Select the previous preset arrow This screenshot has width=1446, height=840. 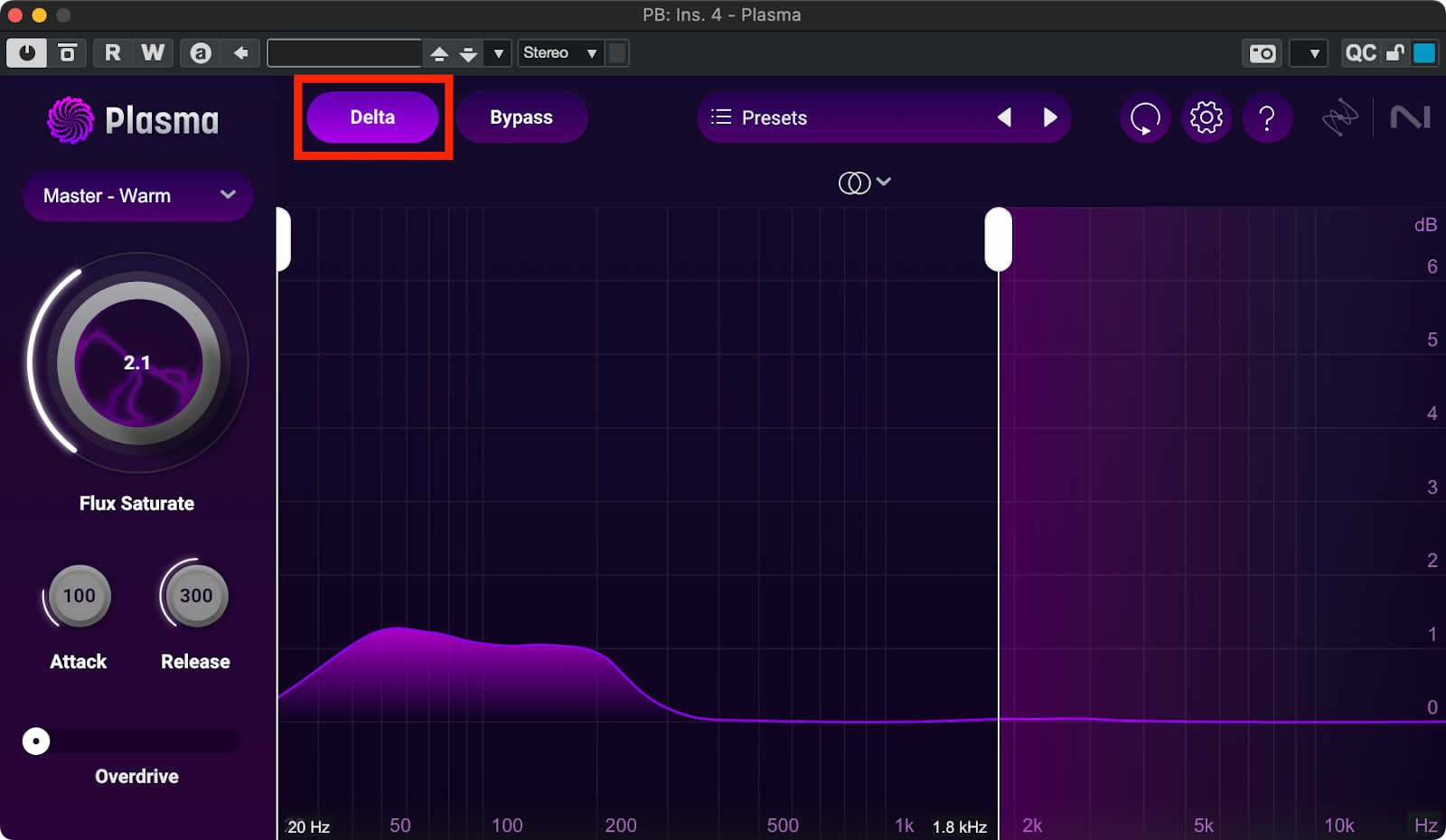(x=1004, y=117)
